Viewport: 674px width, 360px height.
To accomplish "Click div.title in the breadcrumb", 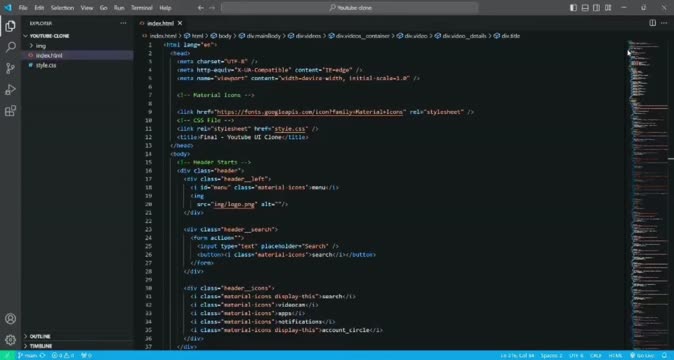I will tap(511, 36).
